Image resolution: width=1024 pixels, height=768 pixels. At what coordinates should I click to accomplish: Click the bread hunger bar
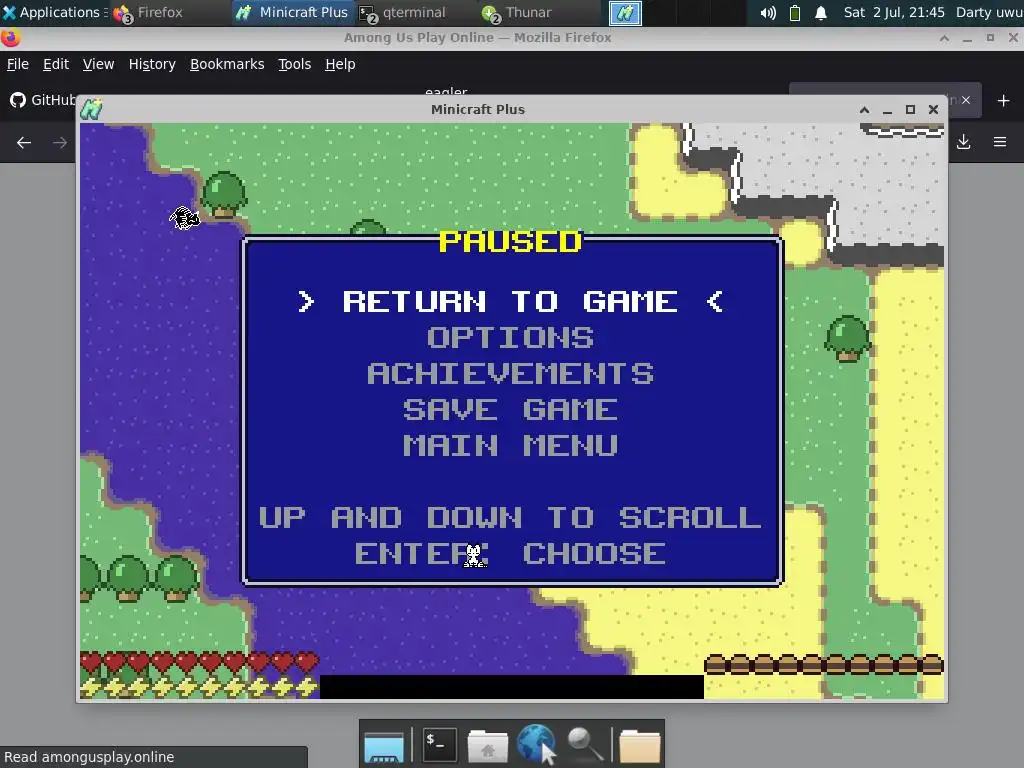click(x=824, y=664)
